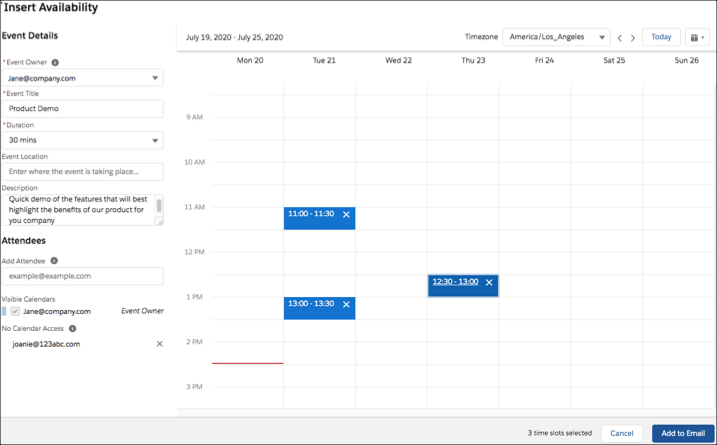The width and height of the screenshot is (717, 445).
Task: Click the joanie@123abc.com attendee entry
Action: tap(46, 344)
